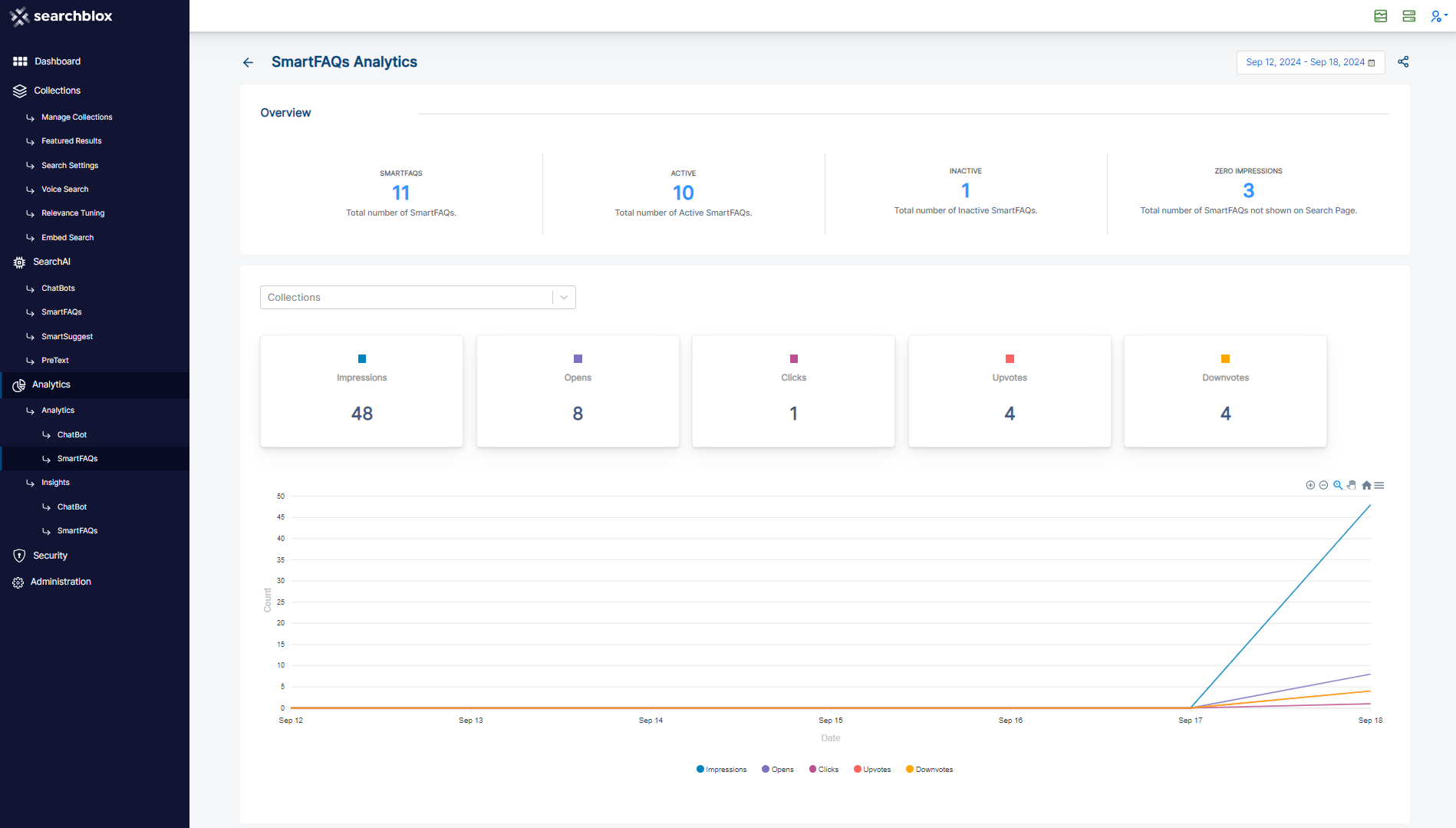This screenshot has width=1456, height=828.
Task: Click the share icon beside the date range
Action: pos(1403,62)
